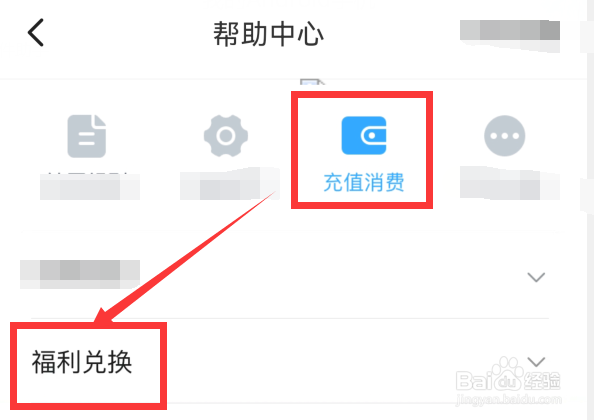This screenshot has width=594, height=420.
Task: Click the jingyan.baidu.com watermark text
Action: pyautogui.click(x=509, y=399)
